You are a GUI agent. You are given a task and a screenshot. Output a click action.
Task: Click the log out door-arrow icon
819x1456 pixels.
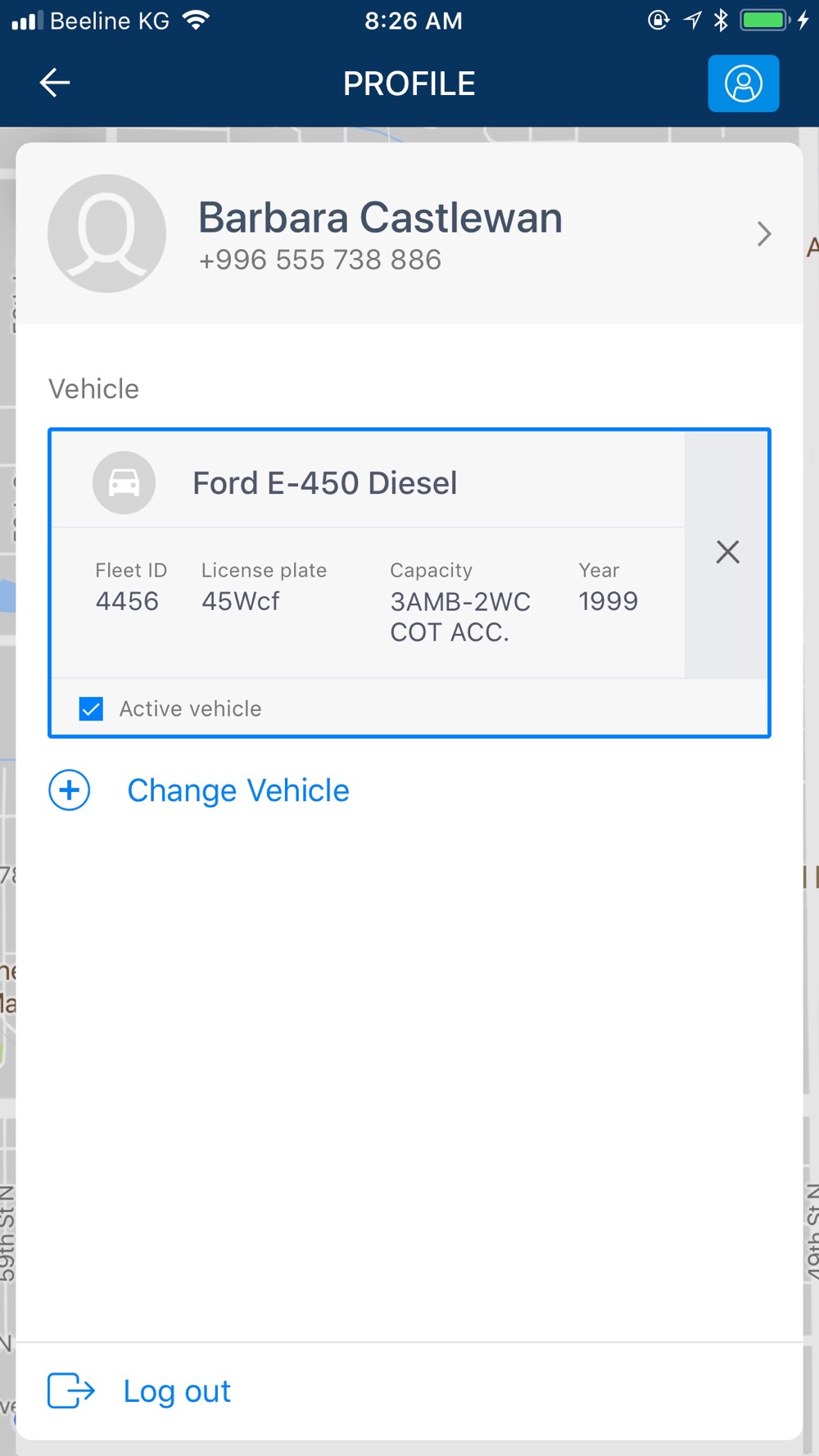pyautogui.click(x=71, y=1390)
